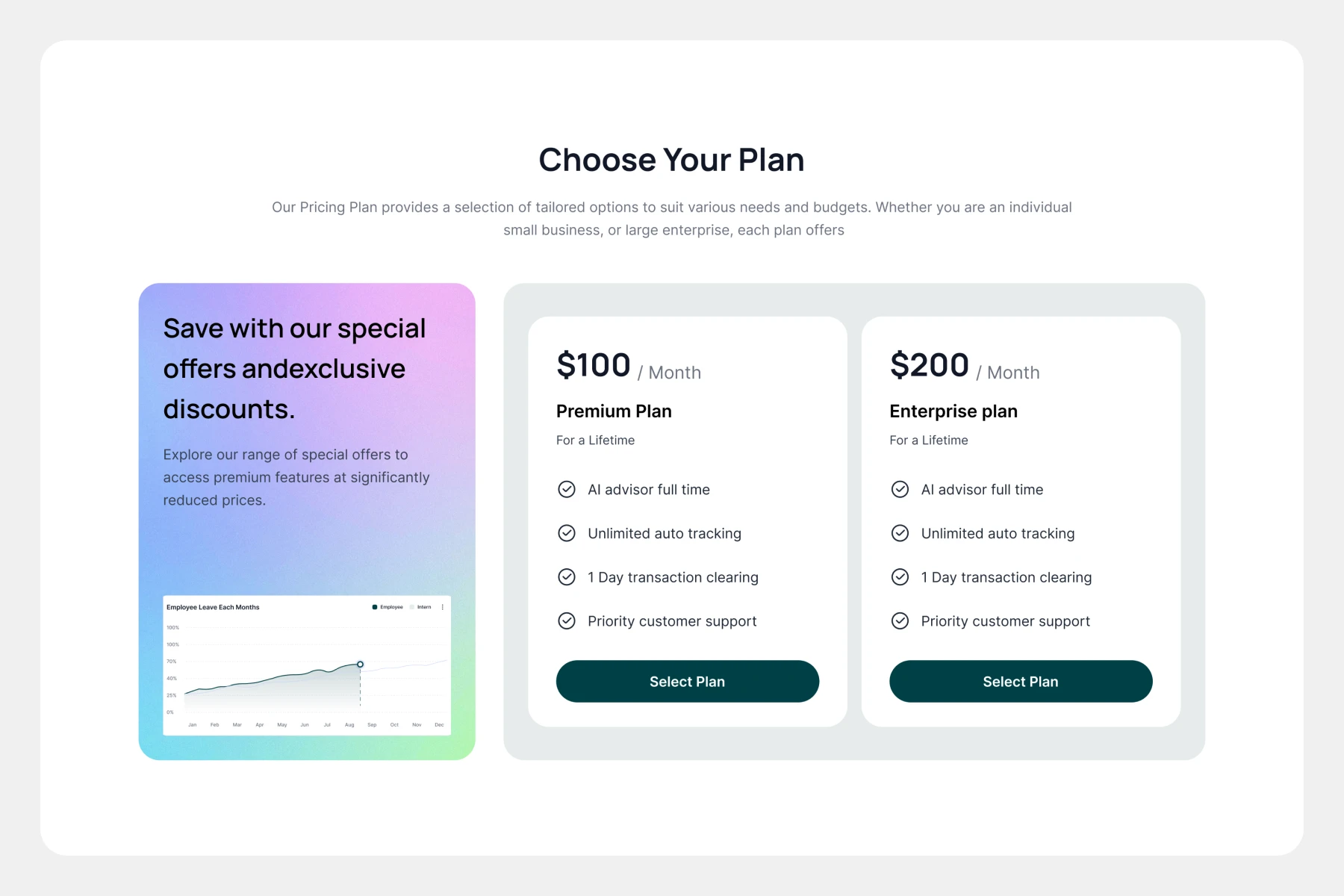Click Enterprise plan's Unlimited auto tracking checkmark
This screenshot has height=896, width=1344.
click(900, 533)
